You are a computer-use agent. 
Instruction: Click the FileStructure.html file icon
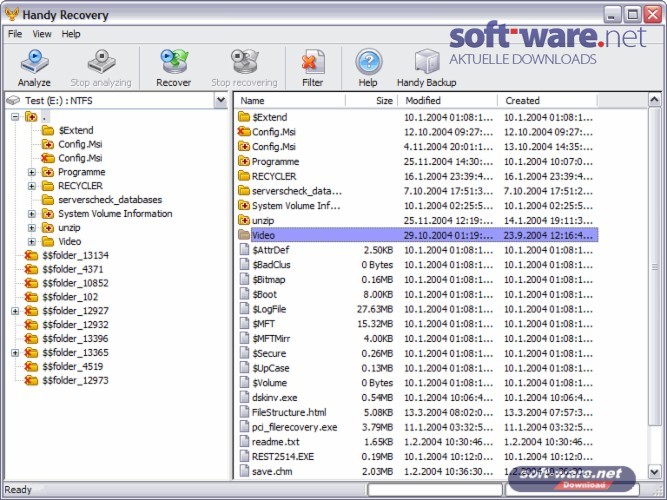244,412
